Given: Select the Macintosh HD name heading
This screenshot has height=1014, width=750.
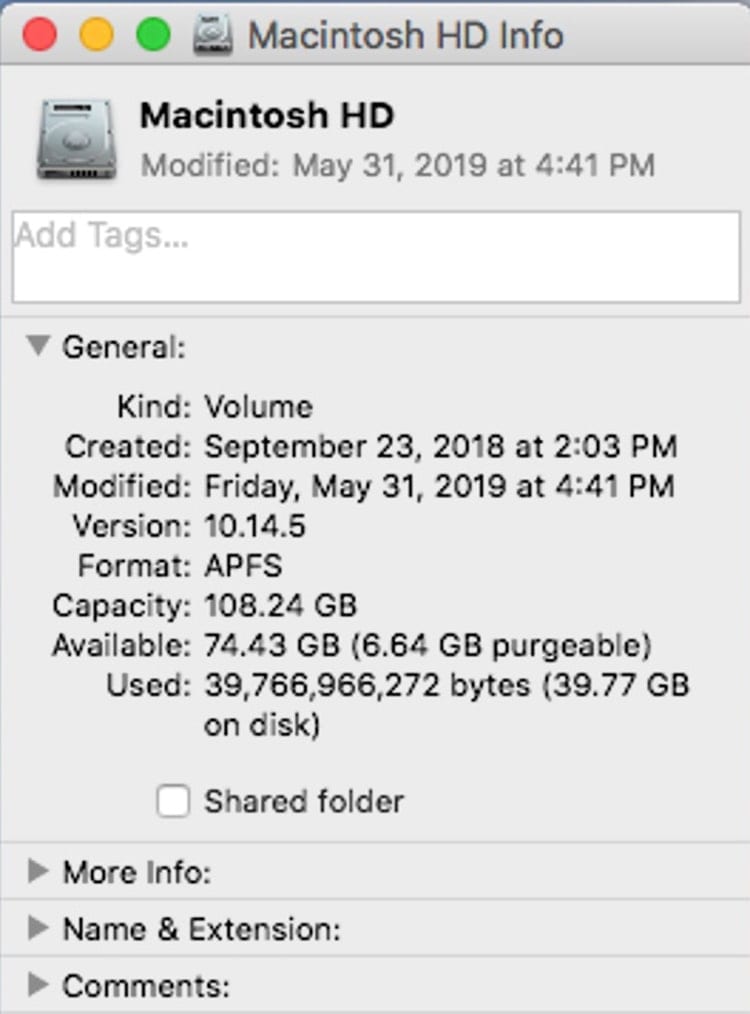Looking at the screenshot, I should click(266, 116).
